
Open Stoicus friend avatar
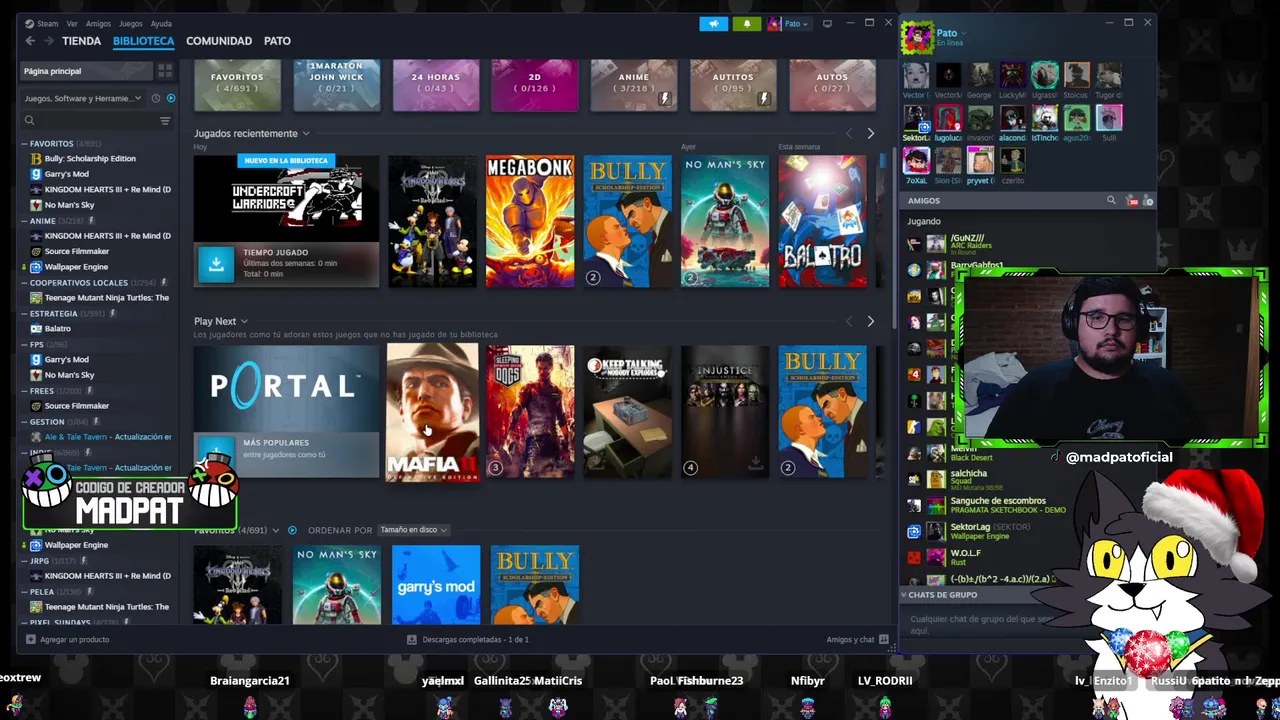pyautogui.click(x=1076, y=77)
